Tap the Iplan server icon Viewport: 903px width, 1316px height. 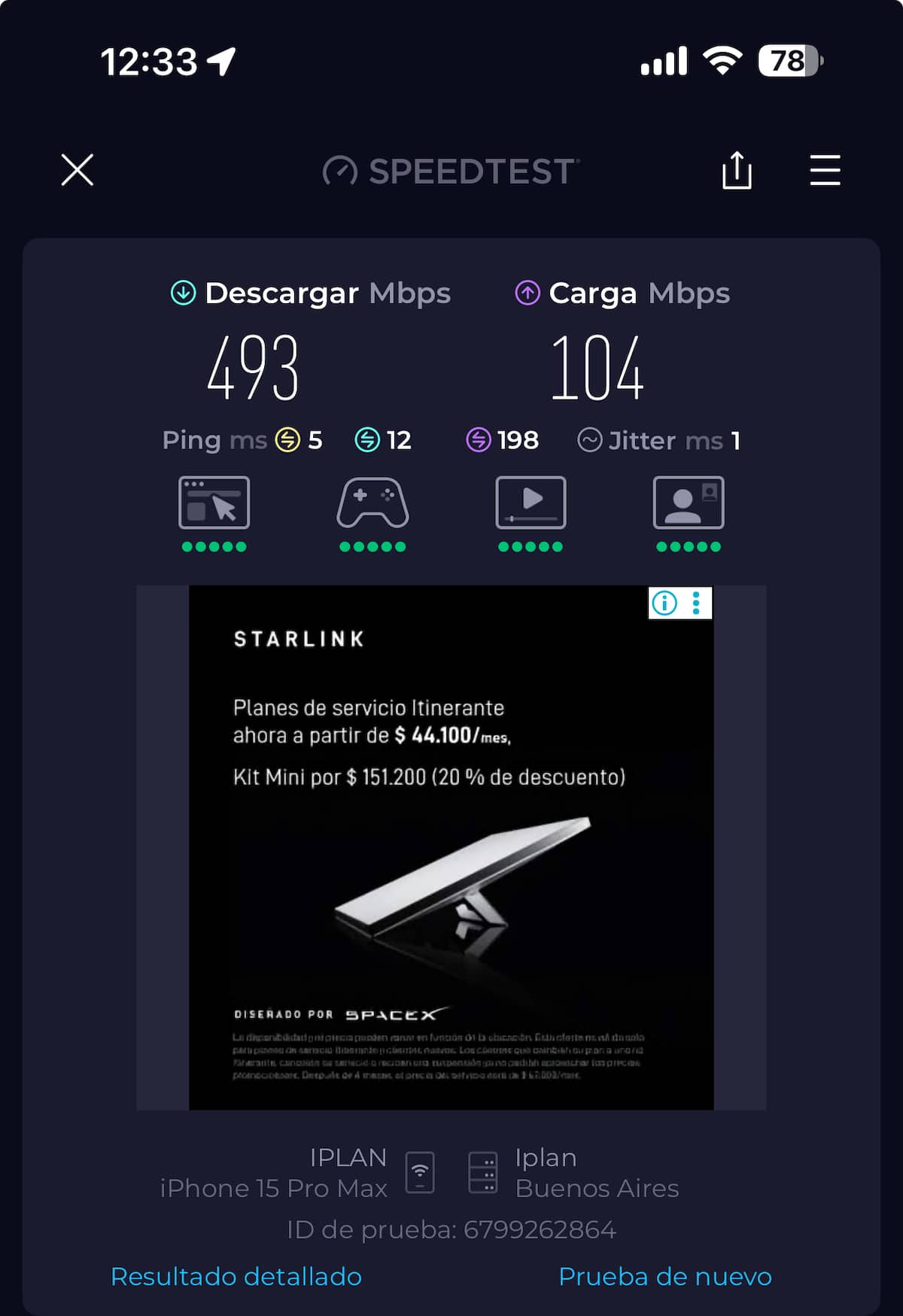pos(482,1172)
